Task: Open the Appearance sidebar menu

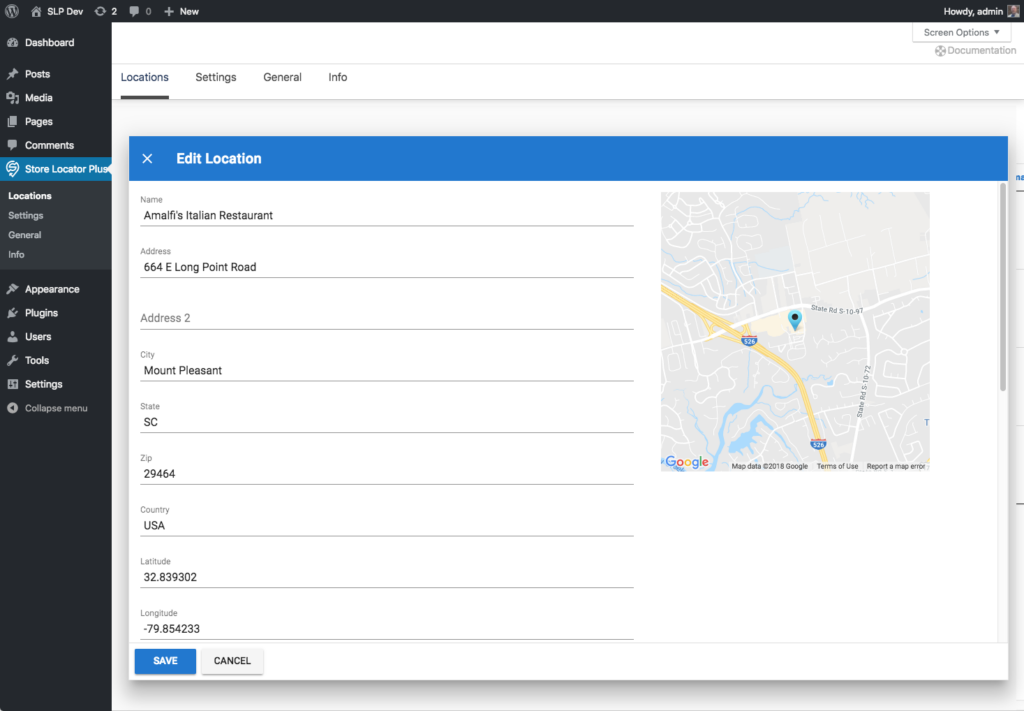Action: tap(51, 289)
